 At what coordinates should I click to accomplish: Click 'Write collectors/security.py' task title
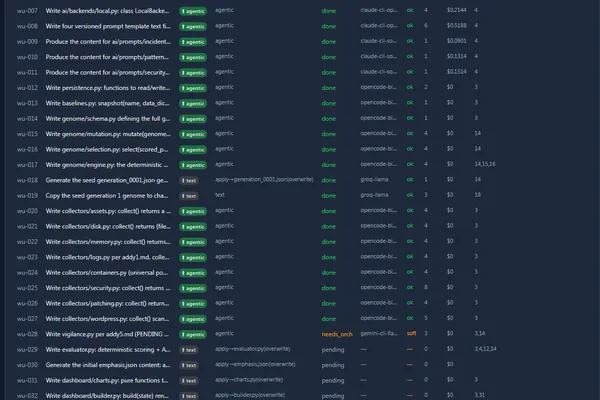pyautogui.click(x=108, y=288)
